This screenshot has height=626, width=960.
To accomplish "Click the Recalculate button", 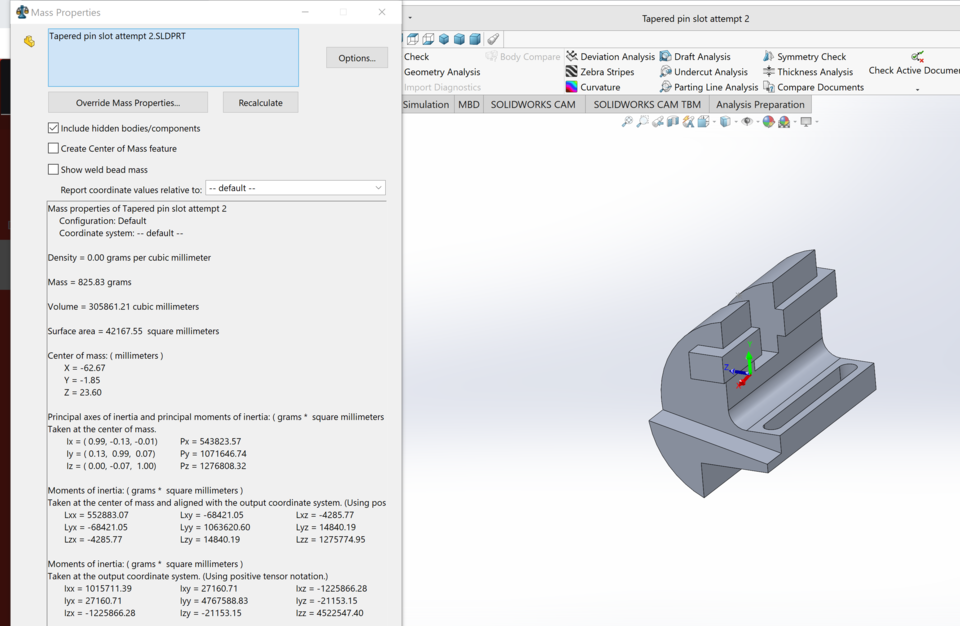I will [258, 102].
